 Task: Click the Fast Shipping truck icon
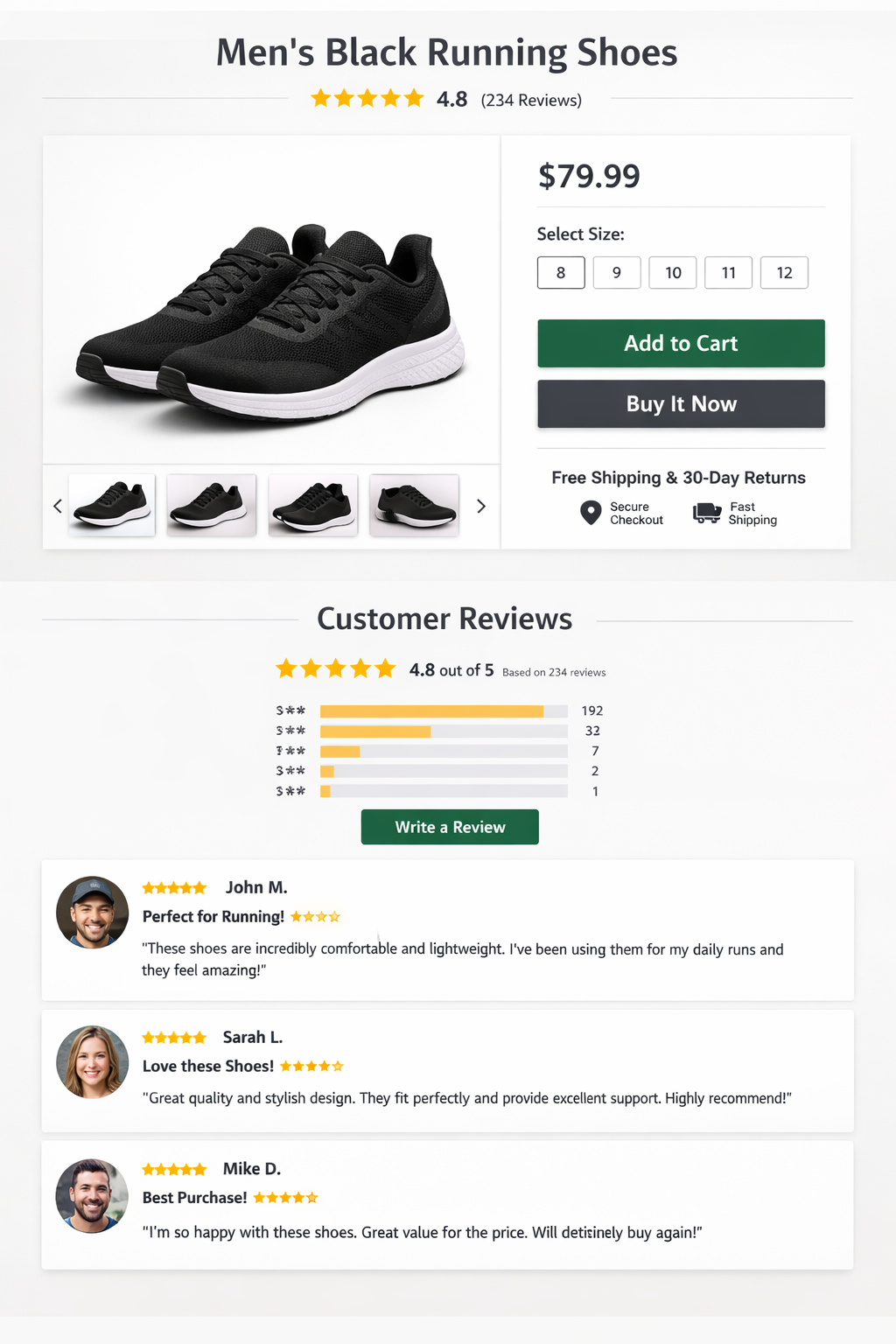pyautogui.click(x=705, y=513)
